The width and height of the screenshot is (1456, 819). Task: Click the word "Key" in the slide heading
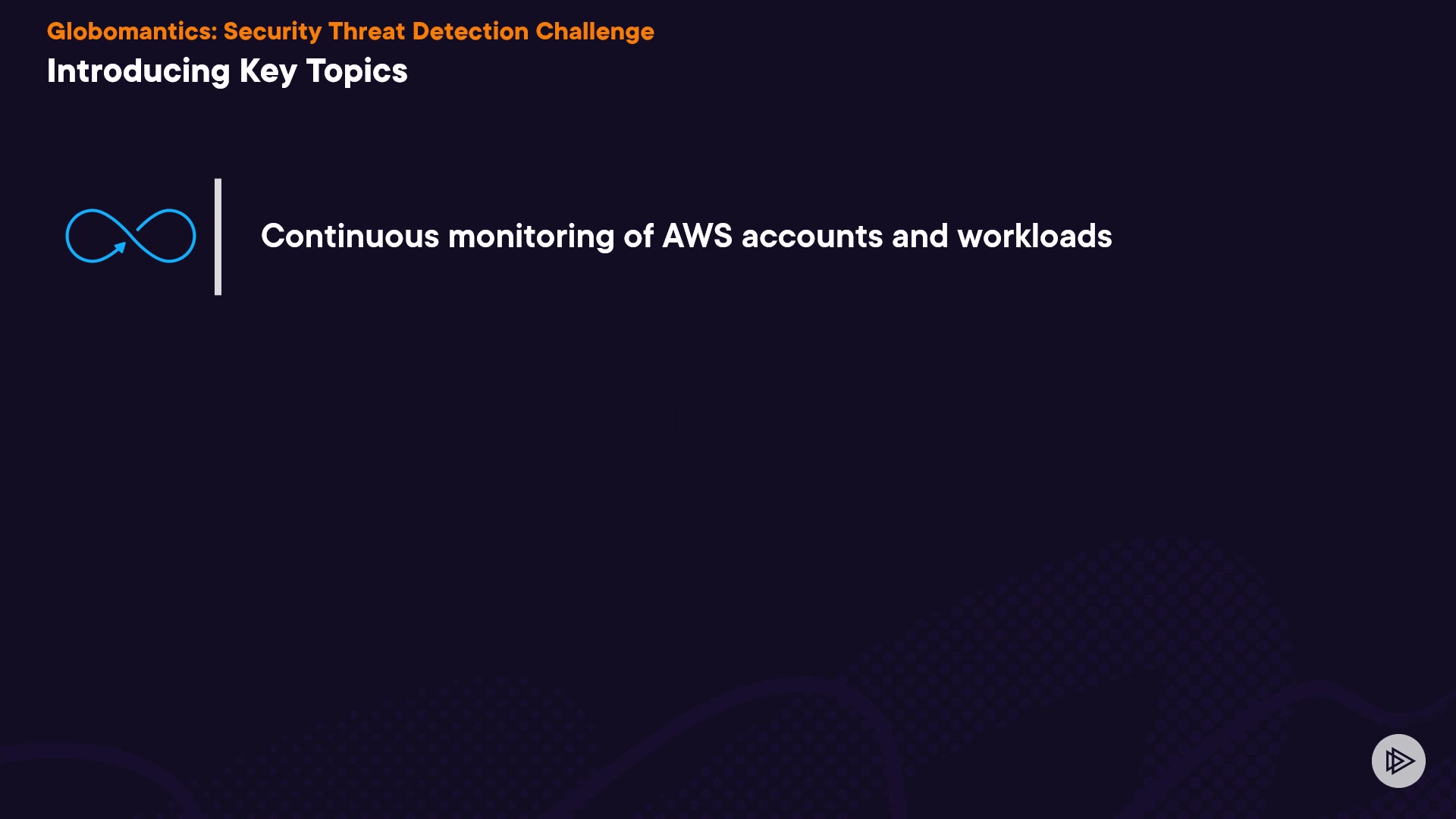[268, 71]
